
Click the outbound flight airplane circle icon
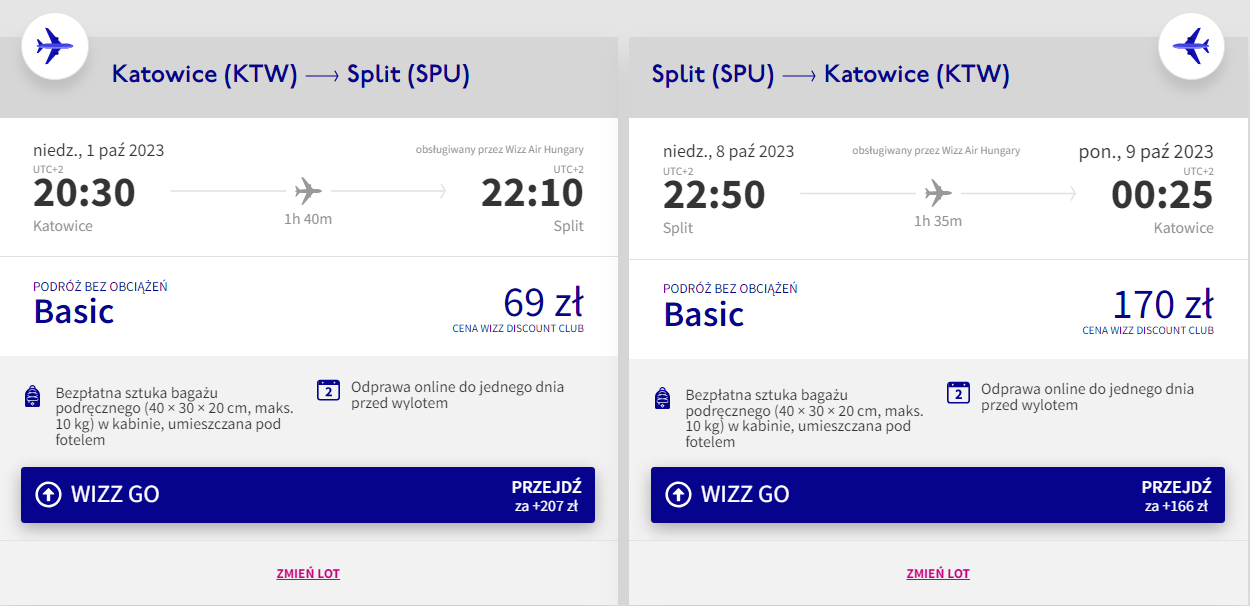[55, 45]
